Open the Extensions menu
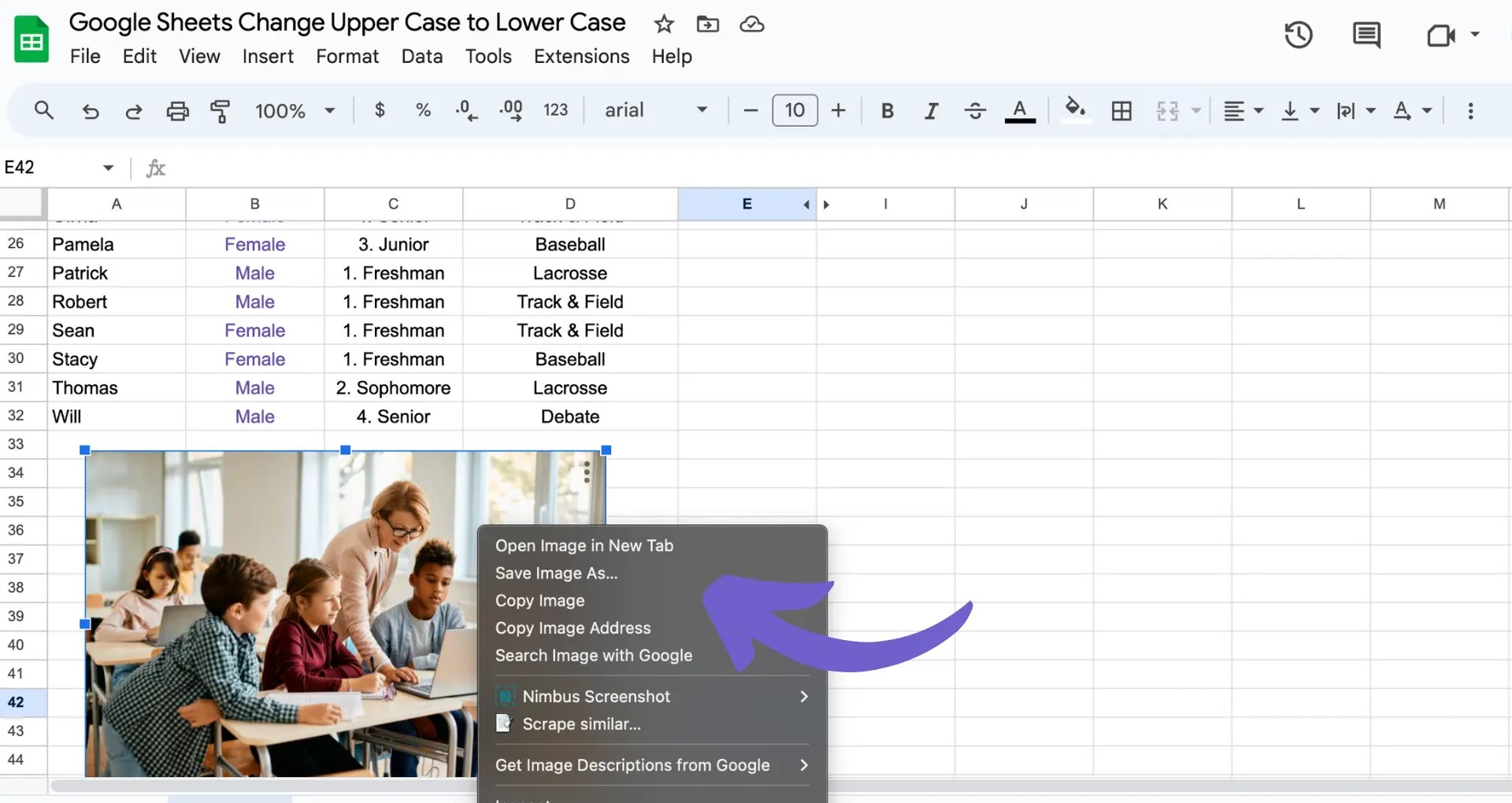 [581, 56]
